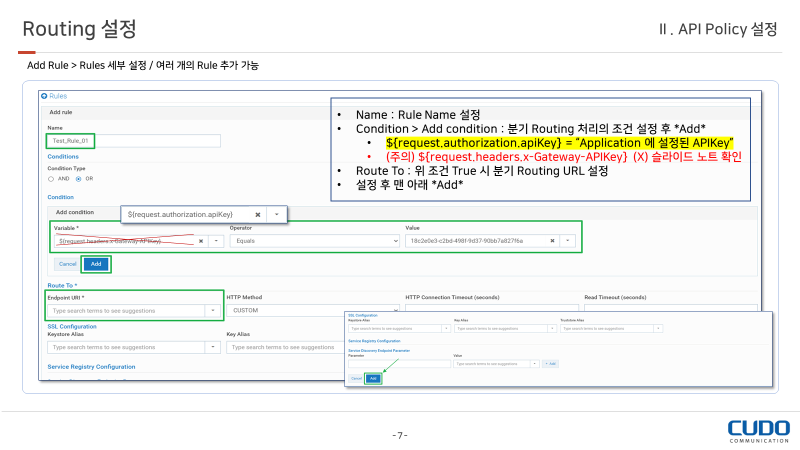This screenshot has height=450, width=800.
Task: Clear the request.authorization.apiKey popup with its X icon
Action: point(257,214)
